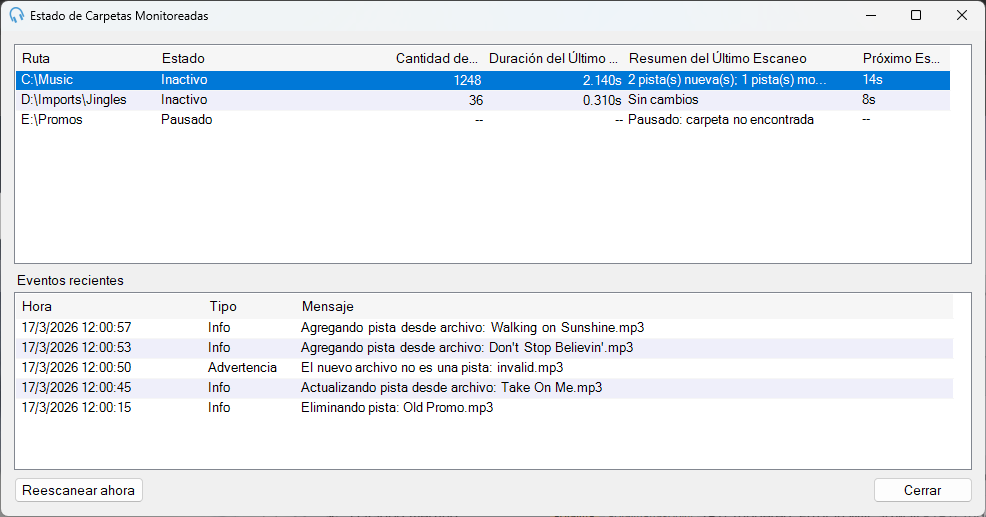986x517 pixels.
Task: Click the Mensaje column header
Action: coord(328,306)
